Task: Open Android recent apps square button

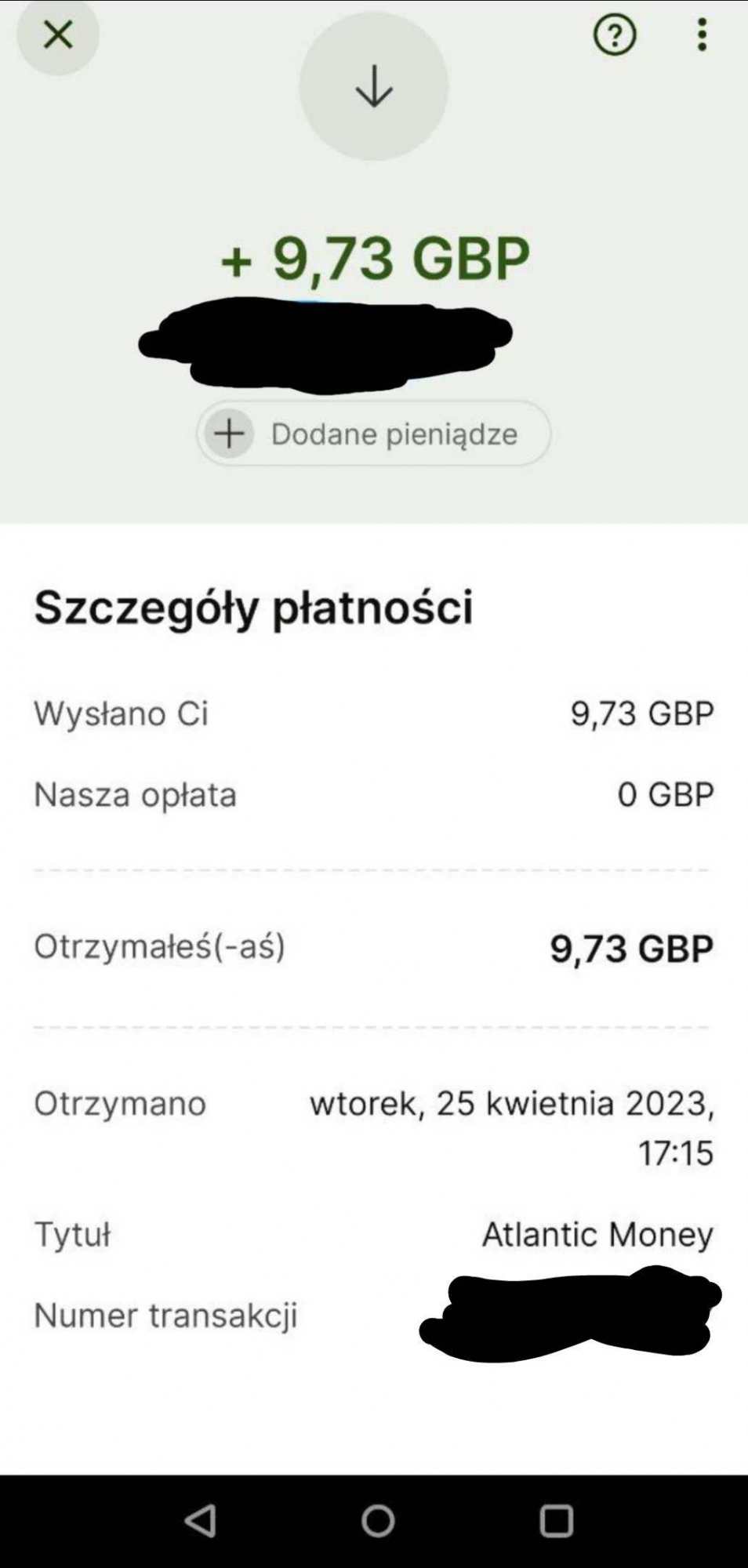Action: [556, 1521]
